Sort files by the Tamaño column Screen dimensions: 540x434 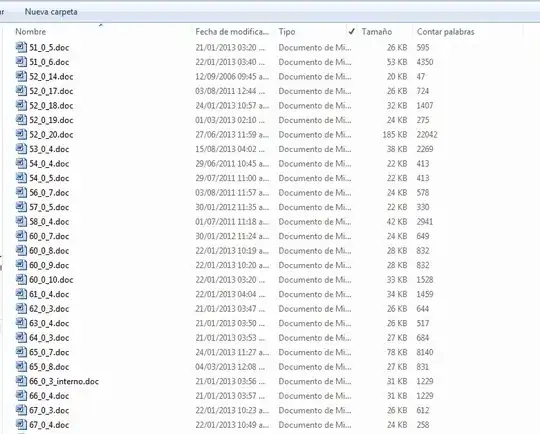(377, 32)
